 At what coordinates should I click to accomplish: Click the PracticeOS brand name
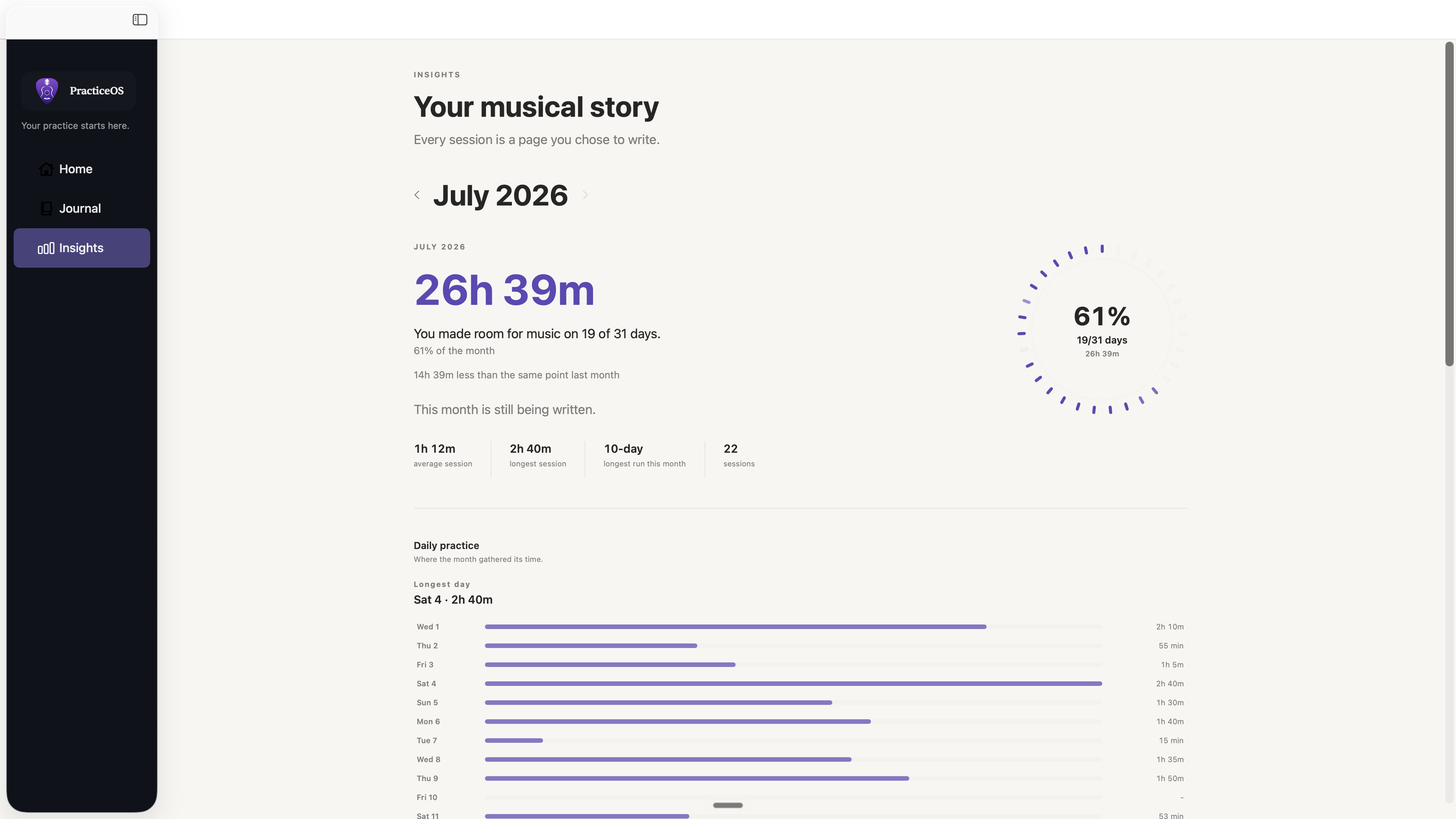(x=97, y=91)
